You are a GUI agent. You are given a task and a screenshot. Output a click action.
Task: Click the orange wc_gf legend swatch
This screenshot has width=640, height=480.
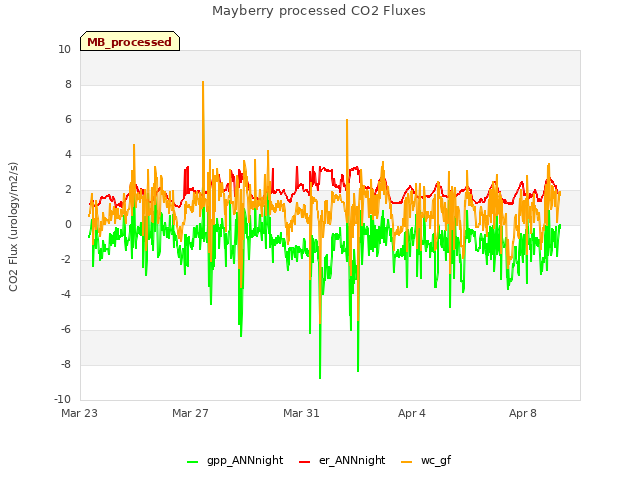point(407,462)
